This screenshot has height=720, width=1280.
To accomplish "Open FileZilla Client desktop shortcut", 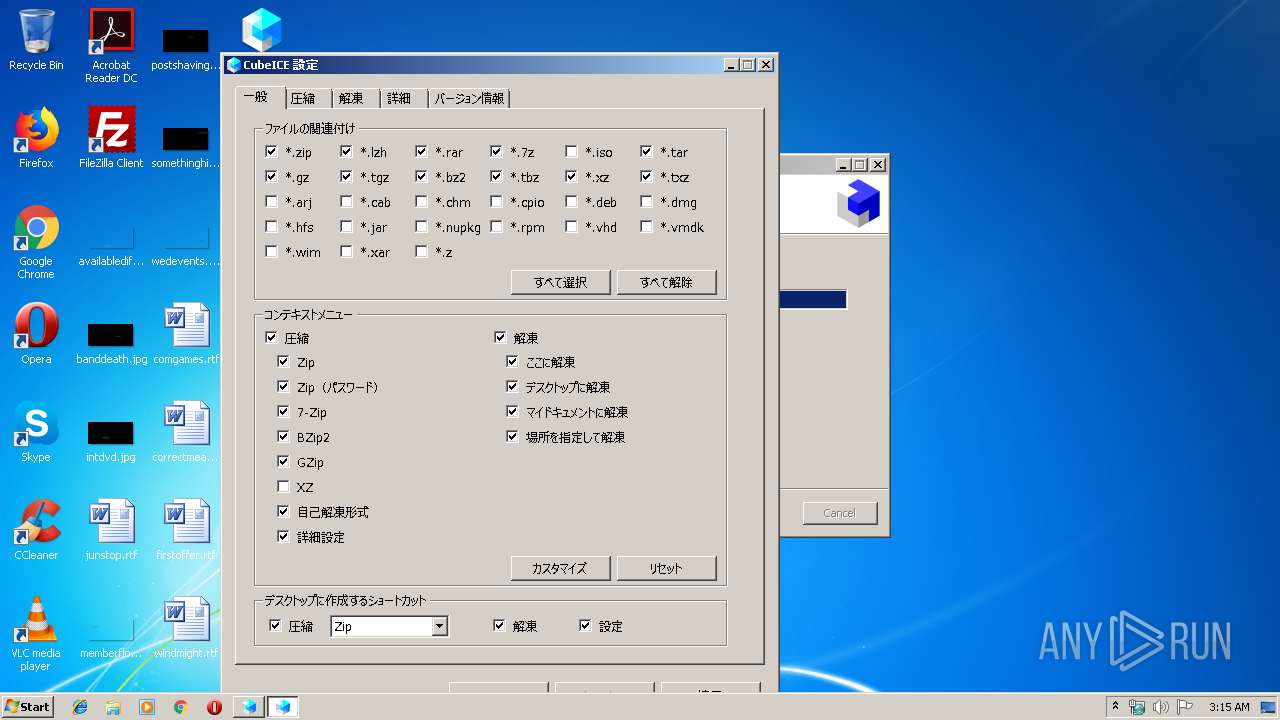I will click(111, 138).
